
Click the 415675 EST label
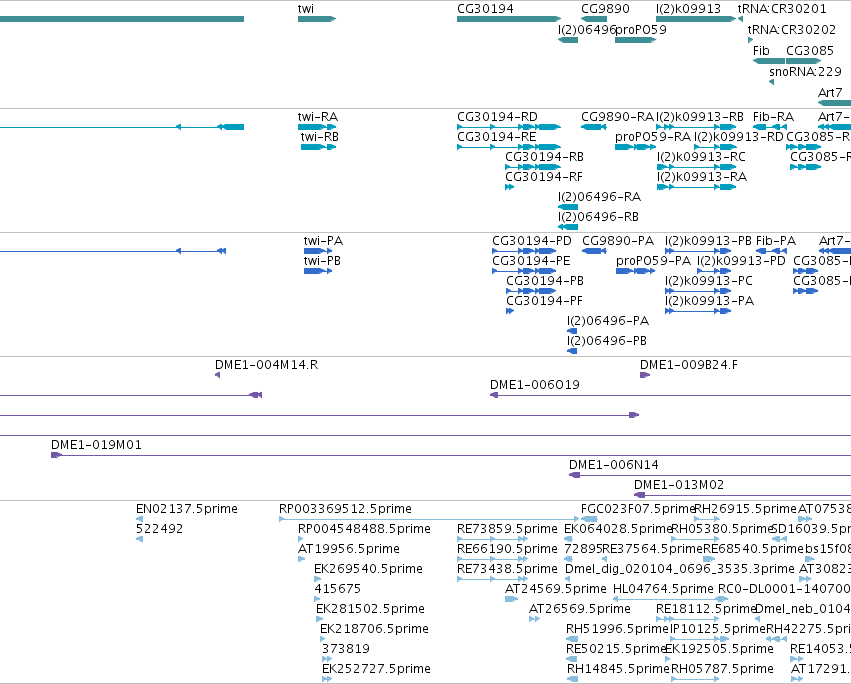(337, 589)
